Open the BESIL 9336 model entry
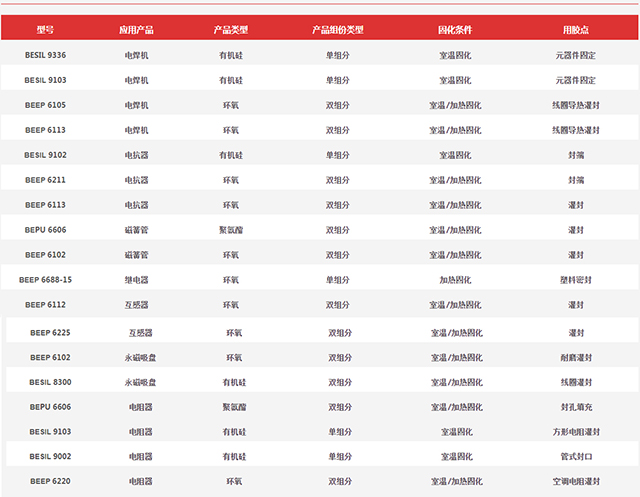The width and height of the screenshot is (640, 497). [45, 55]
